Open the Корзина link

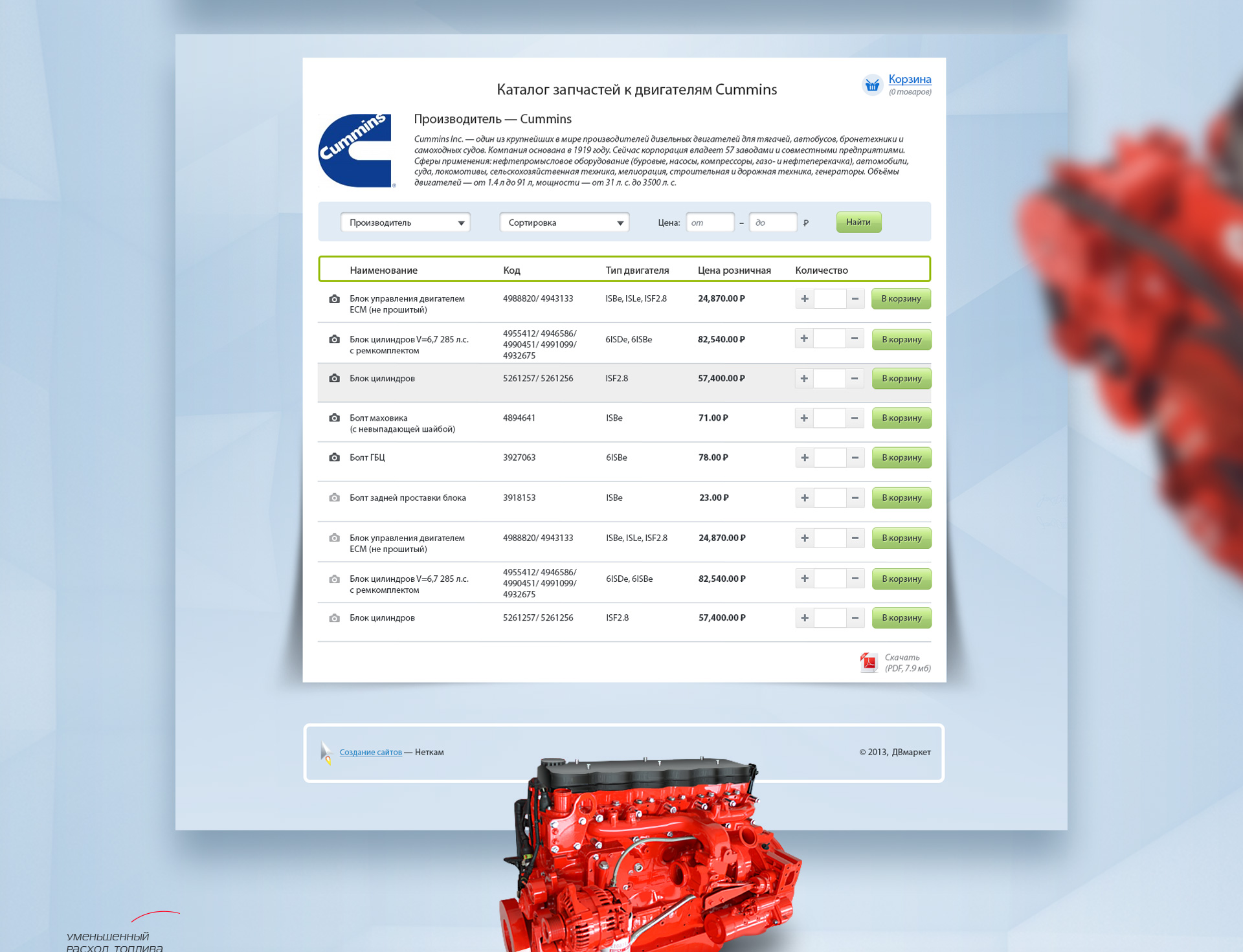point(910,79)
